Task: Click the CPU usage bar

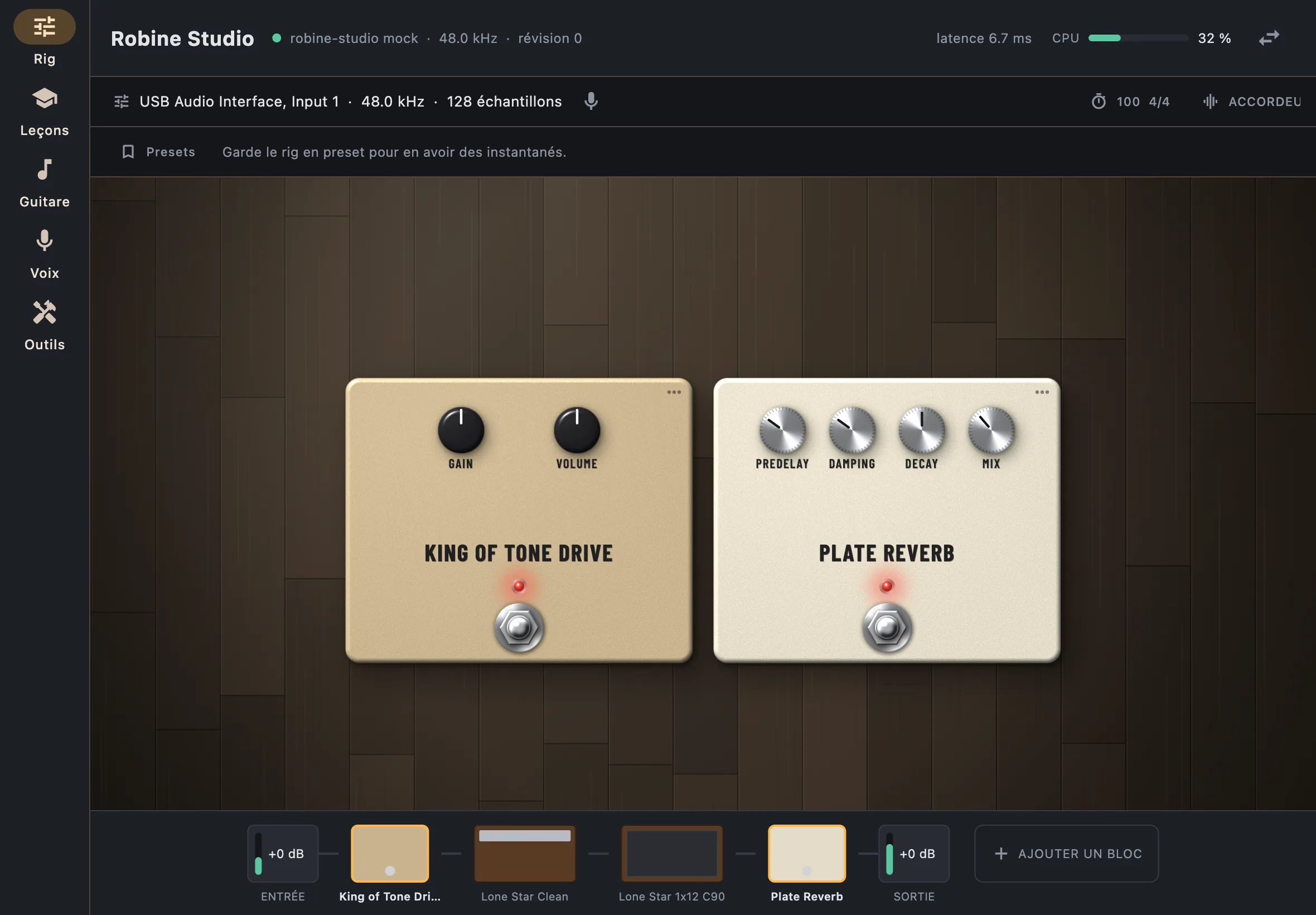Action: click(x=1138, y=38)
